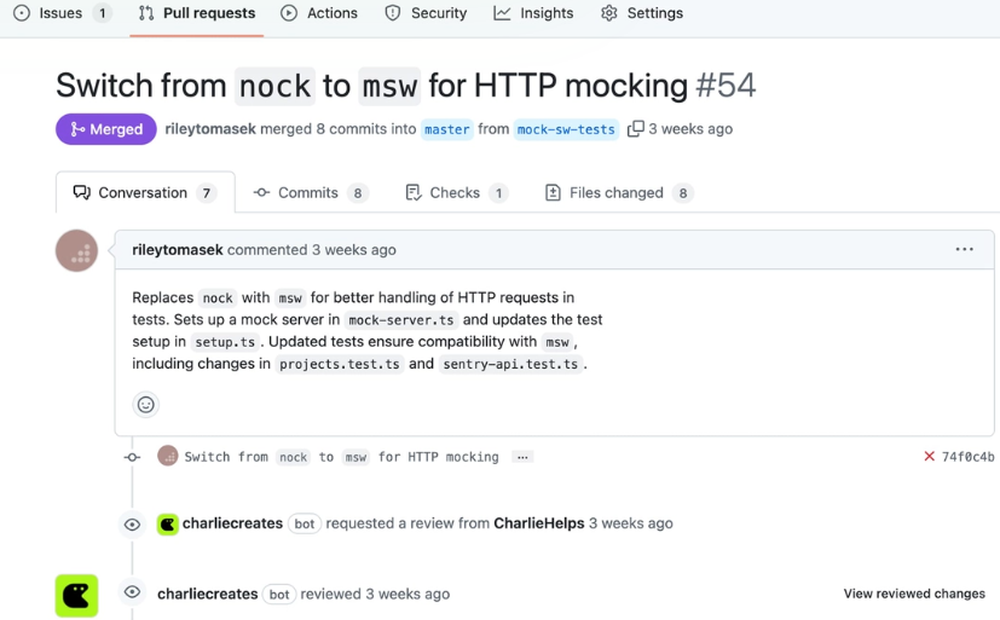1000x620 pixels.
Task: Click the eye icon beside charliecreates reviewed
Action: tap(132, 593)
